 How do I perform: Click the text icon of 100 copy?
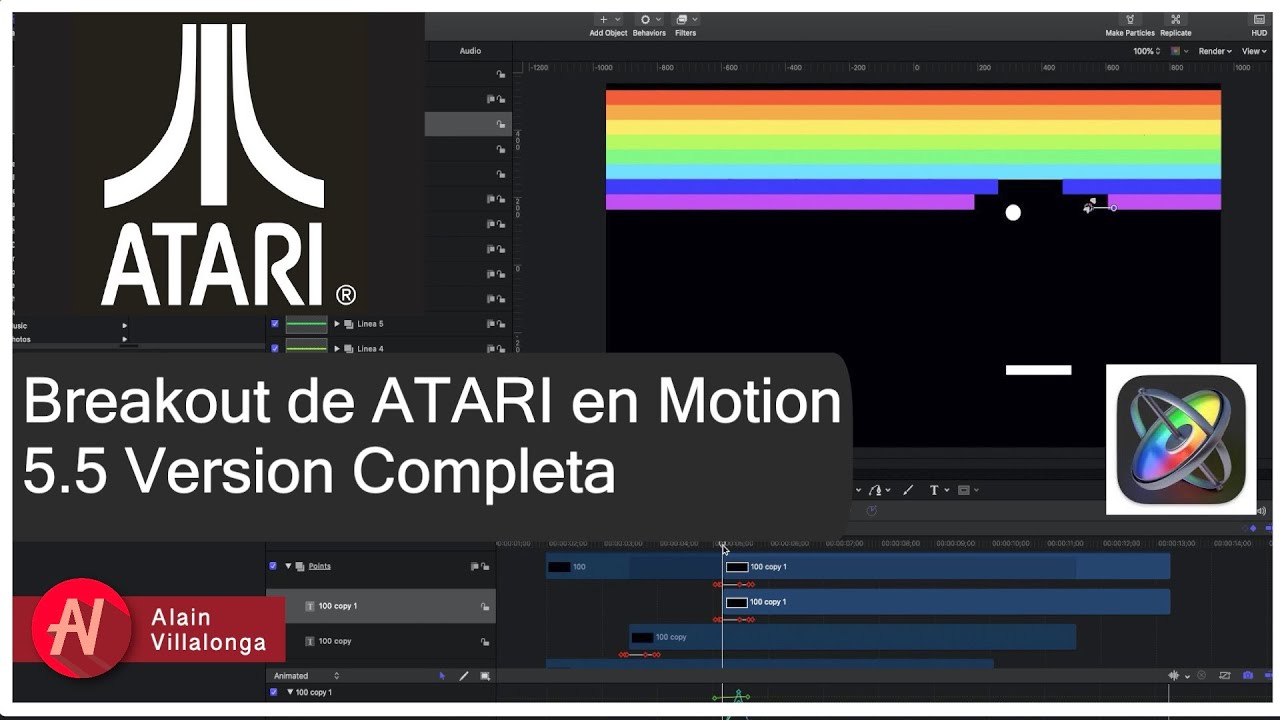click(x=309, y=641)
